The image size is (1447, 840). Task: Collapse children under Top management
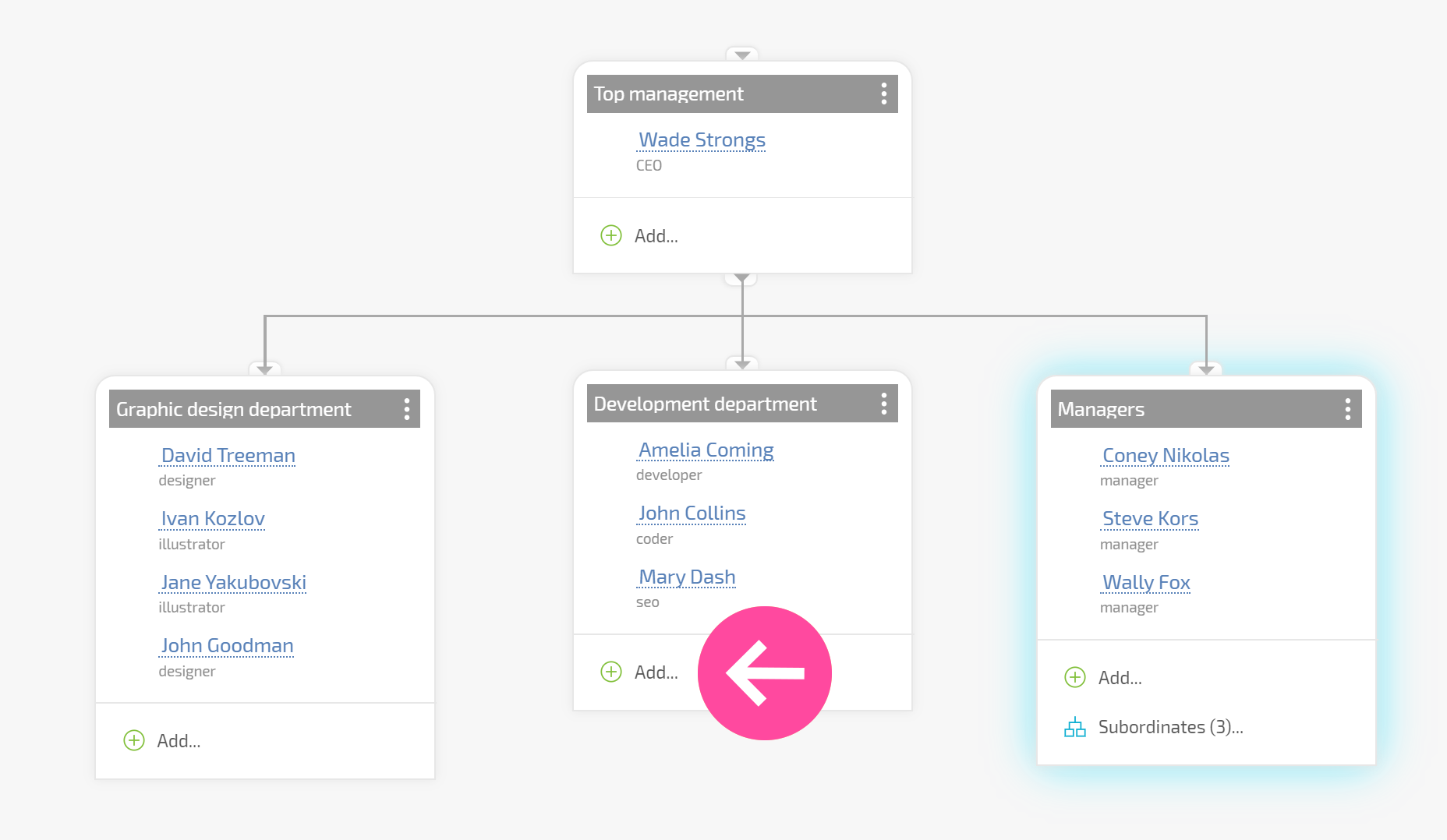click(741, 279)
